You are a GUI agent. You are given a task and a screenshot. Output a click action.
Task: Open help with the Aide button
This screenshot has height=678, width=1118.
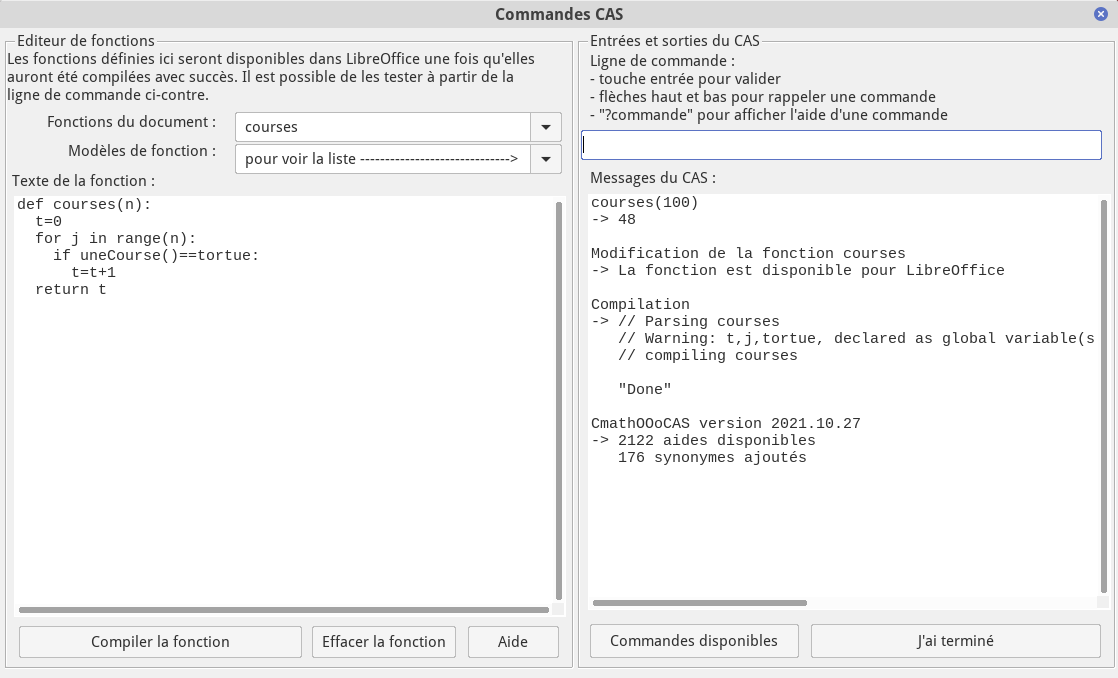513,642
